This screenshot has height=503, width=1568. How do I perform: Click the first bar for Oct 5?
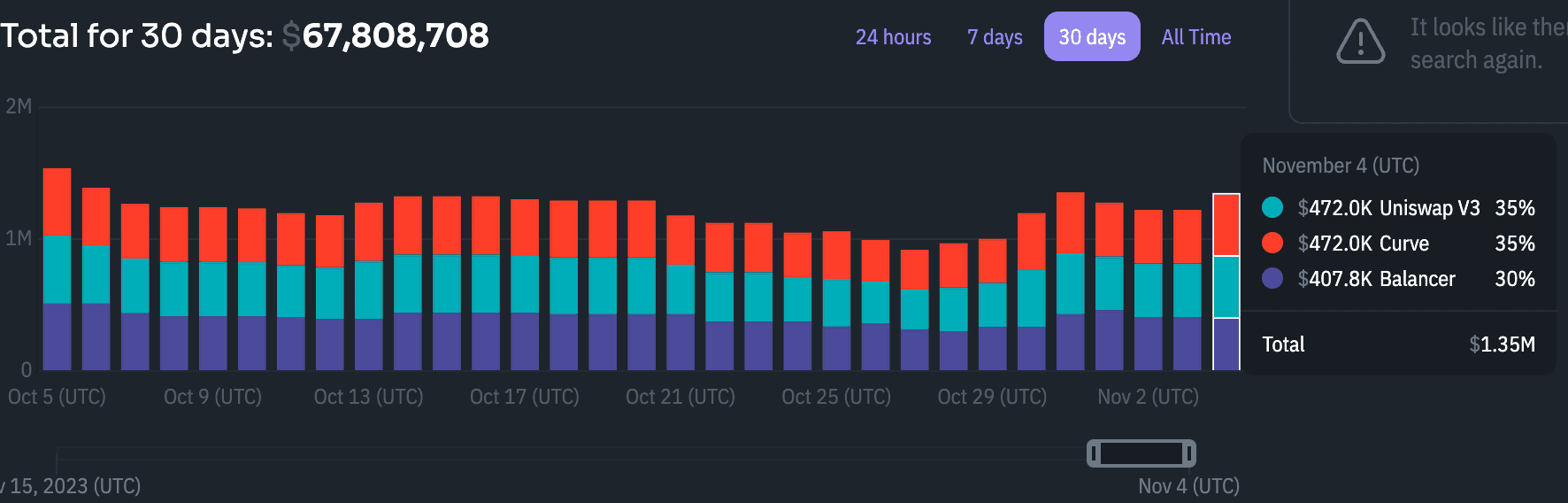pyautogui.click(x=57, y=269)
